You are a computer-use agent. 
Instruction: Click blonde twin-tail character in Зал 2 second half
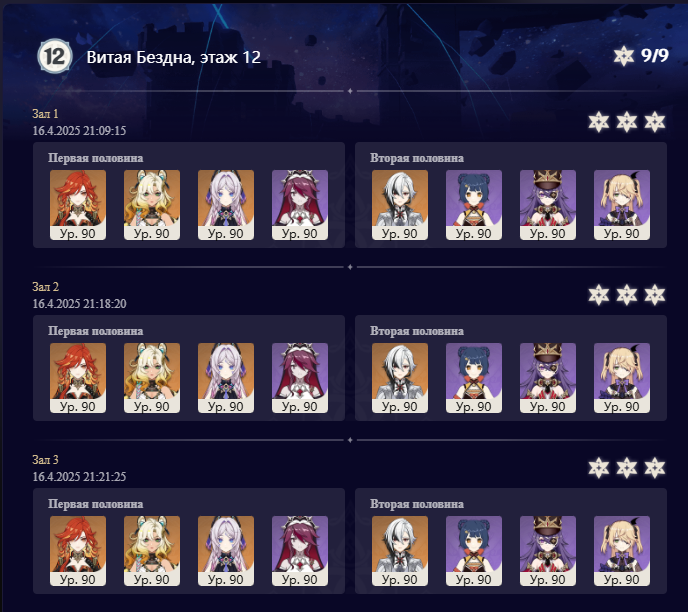click(x=622, y=378)
